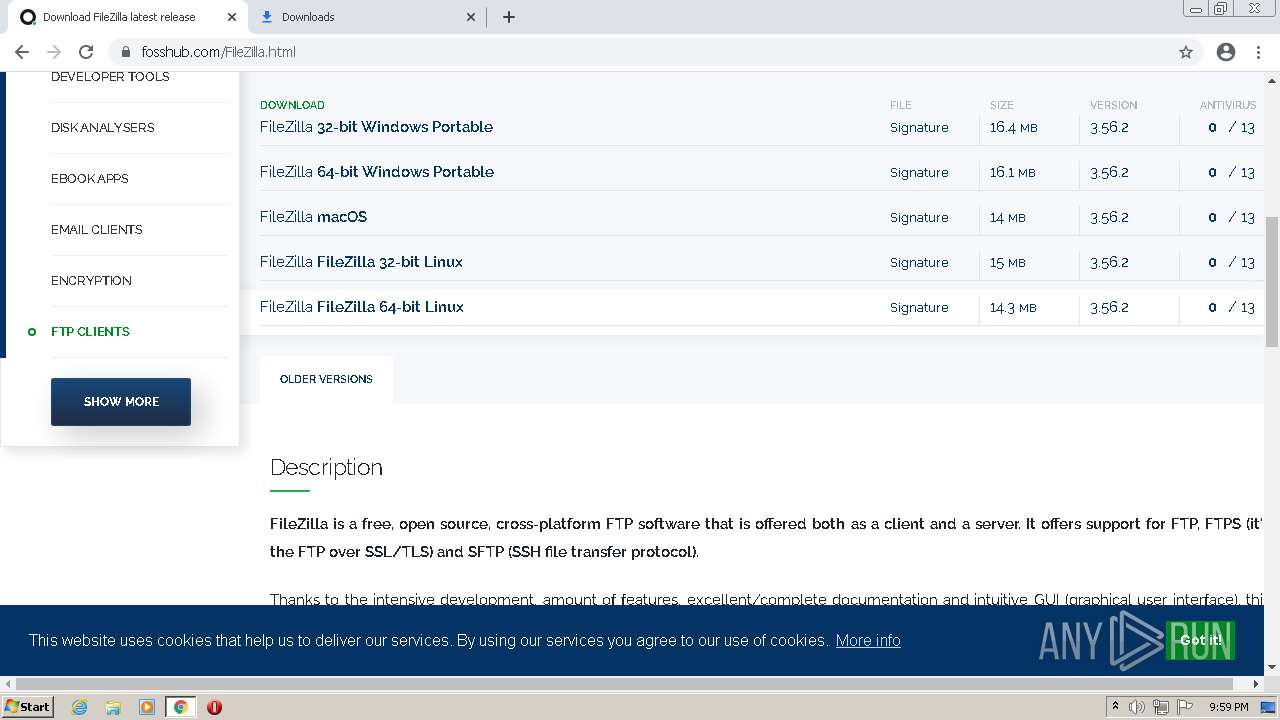This screenshot has height=720, width=1280.
Task: Download FileZilla 64-bit Windows Portable
Action: pos(377,172)
